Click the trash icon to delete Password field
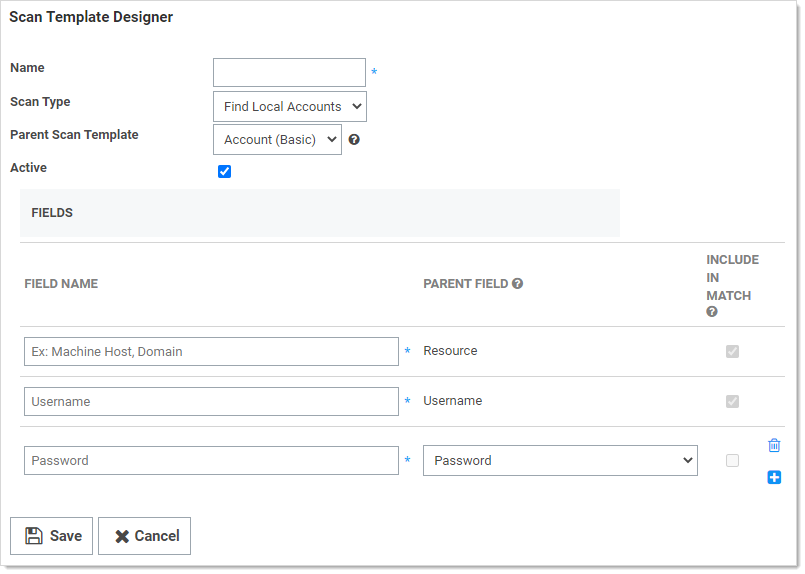This screenshot has width=805, height=574. click(774, 446)
